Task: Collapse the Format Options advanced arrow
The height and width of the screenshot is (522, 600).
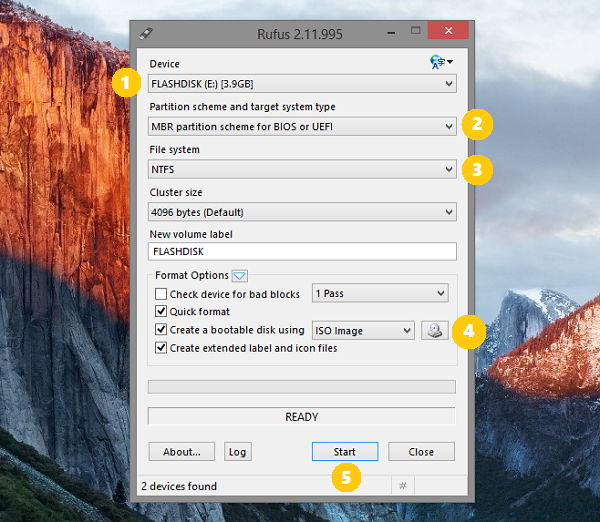Action: (240, 276)
